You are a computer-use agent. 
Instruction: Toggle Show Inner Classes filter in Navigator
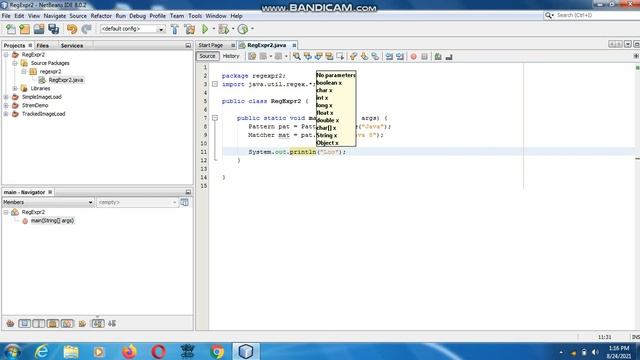[x=67, y=324]
